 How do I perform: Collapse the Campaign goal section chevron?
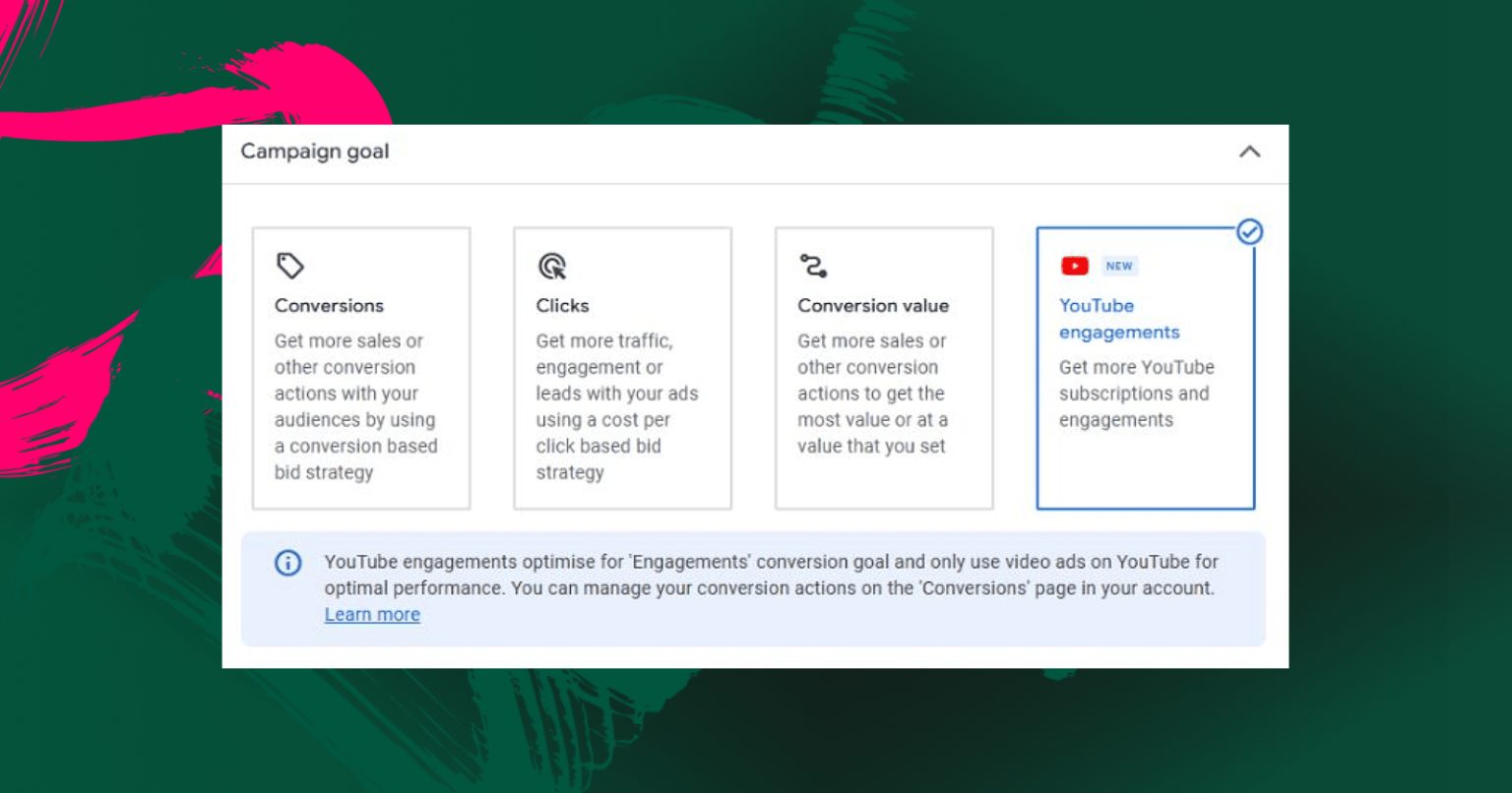click(x=1249, y=152)
